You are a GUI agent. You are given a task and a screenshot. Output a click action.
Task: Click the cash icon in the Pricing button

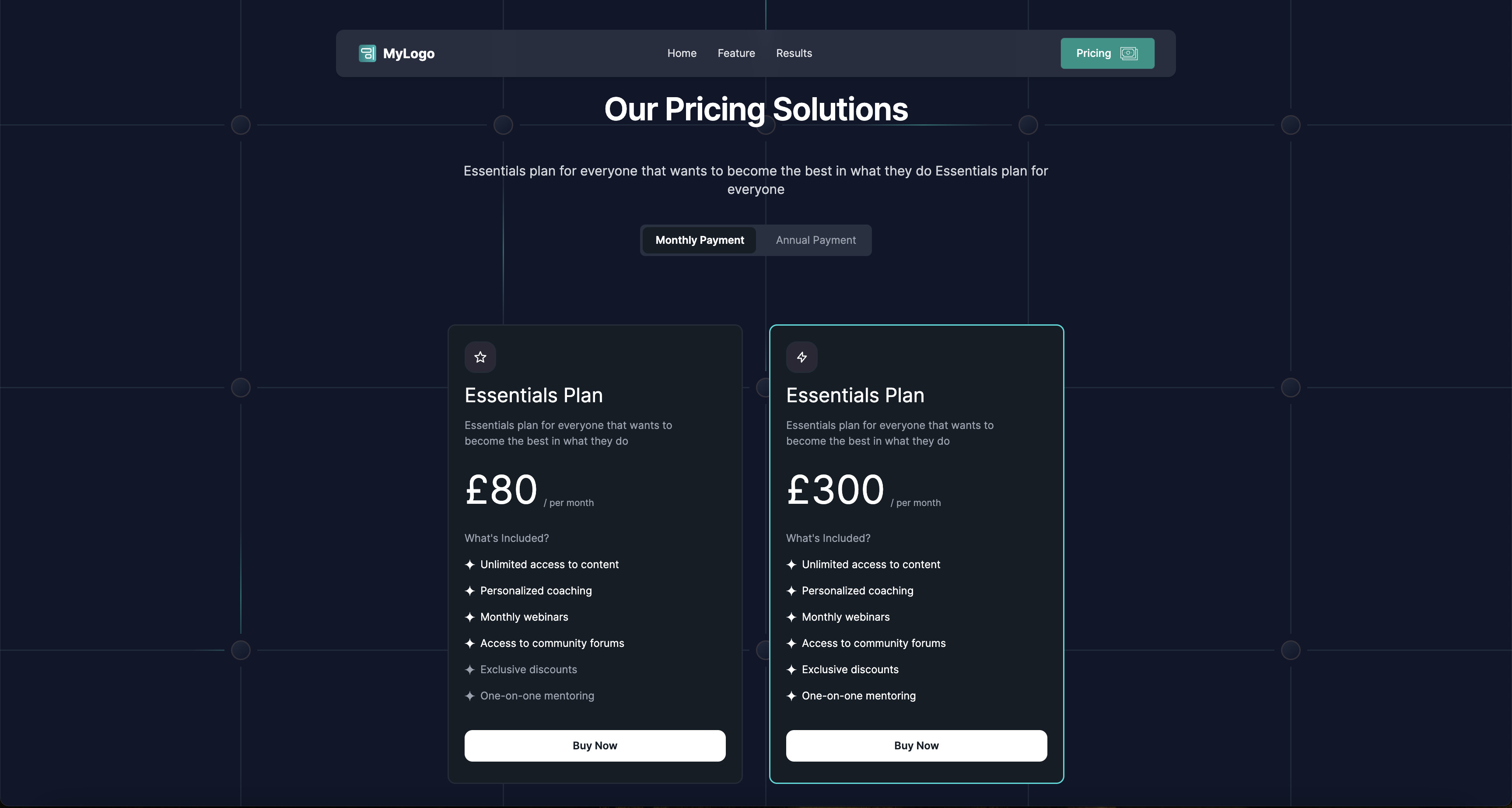coord(1129,53)
